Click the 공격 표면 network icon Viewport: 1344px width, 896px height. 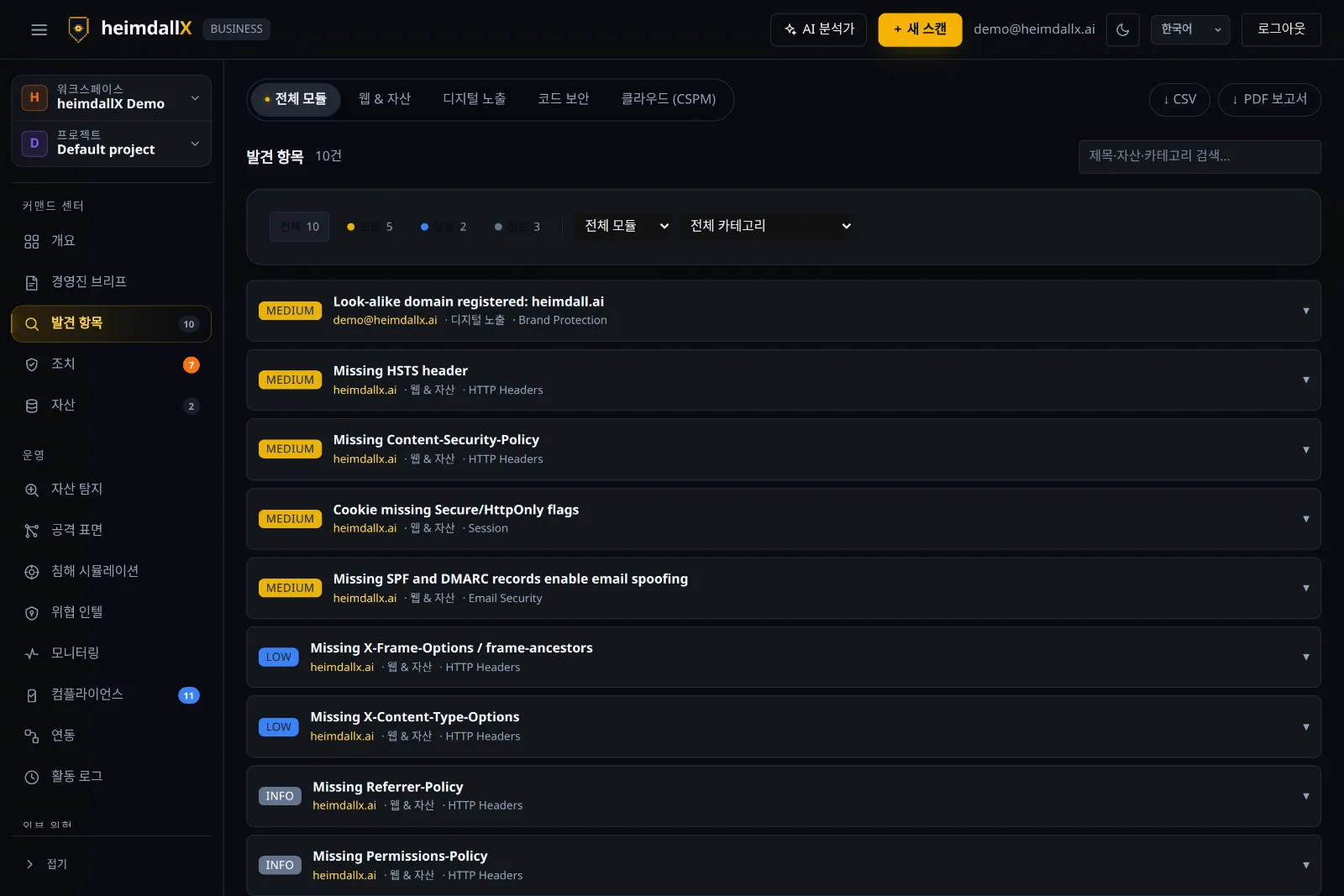coord(32,531)
